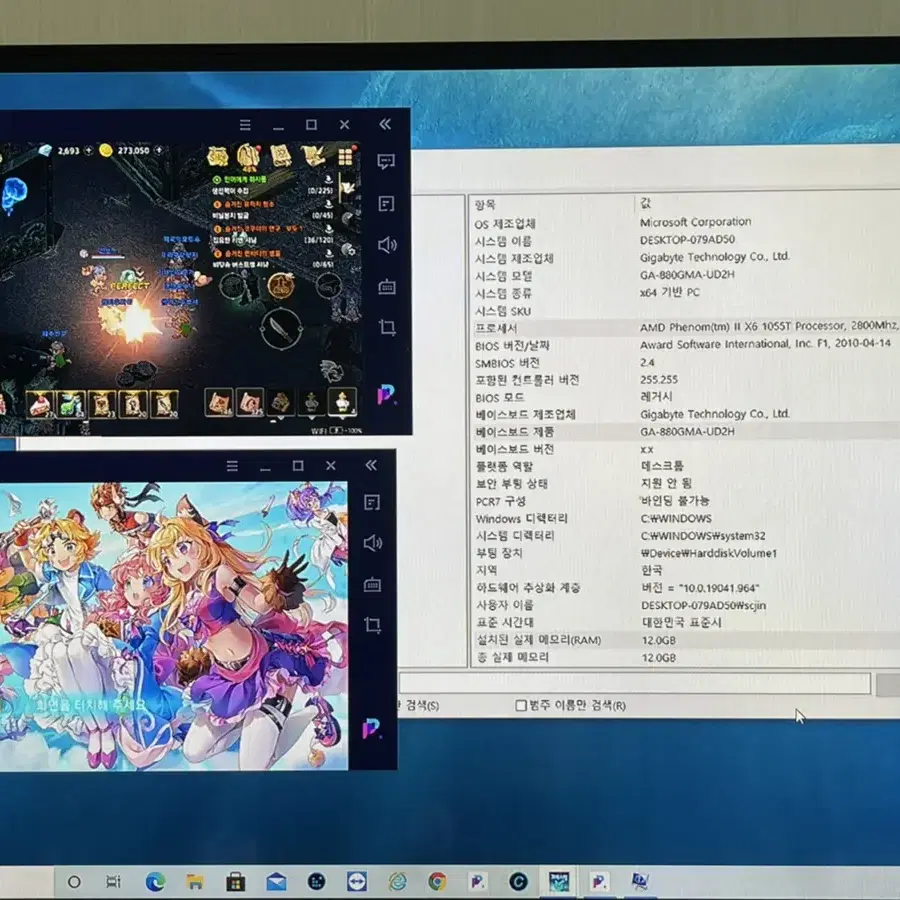Open Task View on the taskbar
Viewport: 900px width, 900px height.
coord(114,881)
